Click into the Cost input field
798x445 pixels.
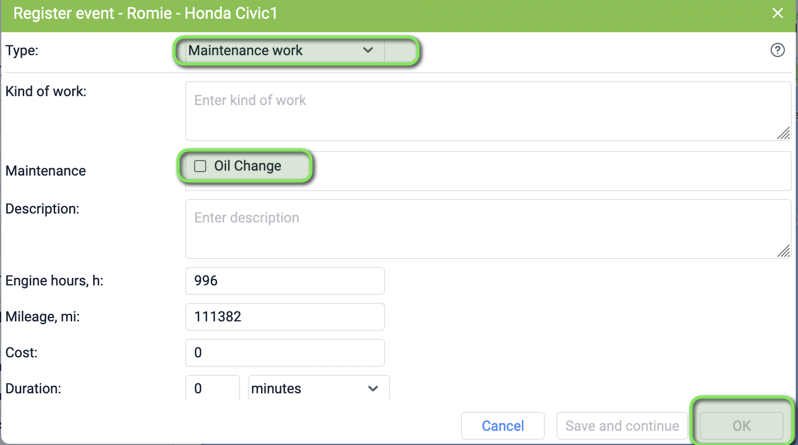285,352
